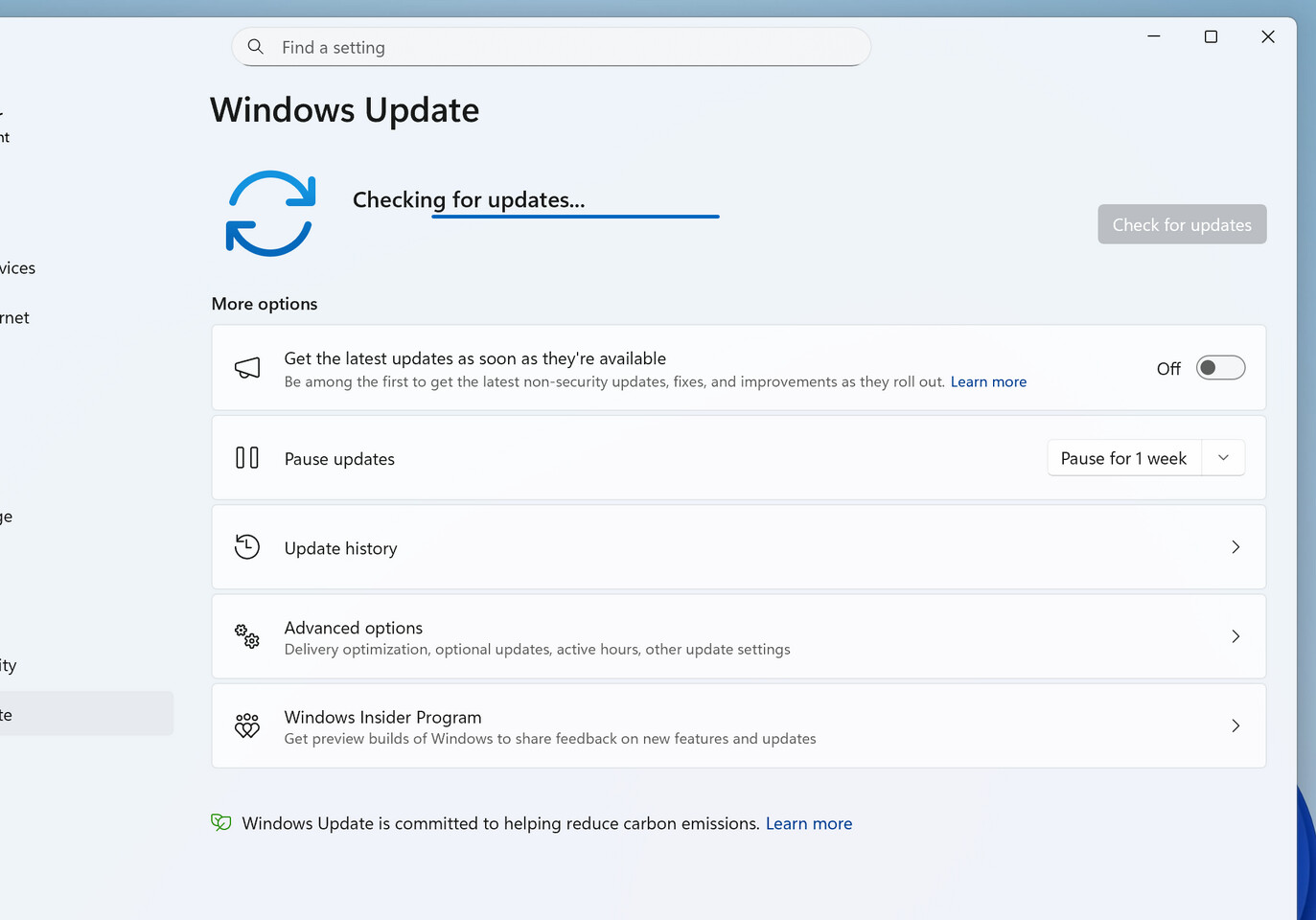The height and width of the screenshot is (920, 1316).
Task: Click the Windows Insider Program icon
Action: point(246,725)
